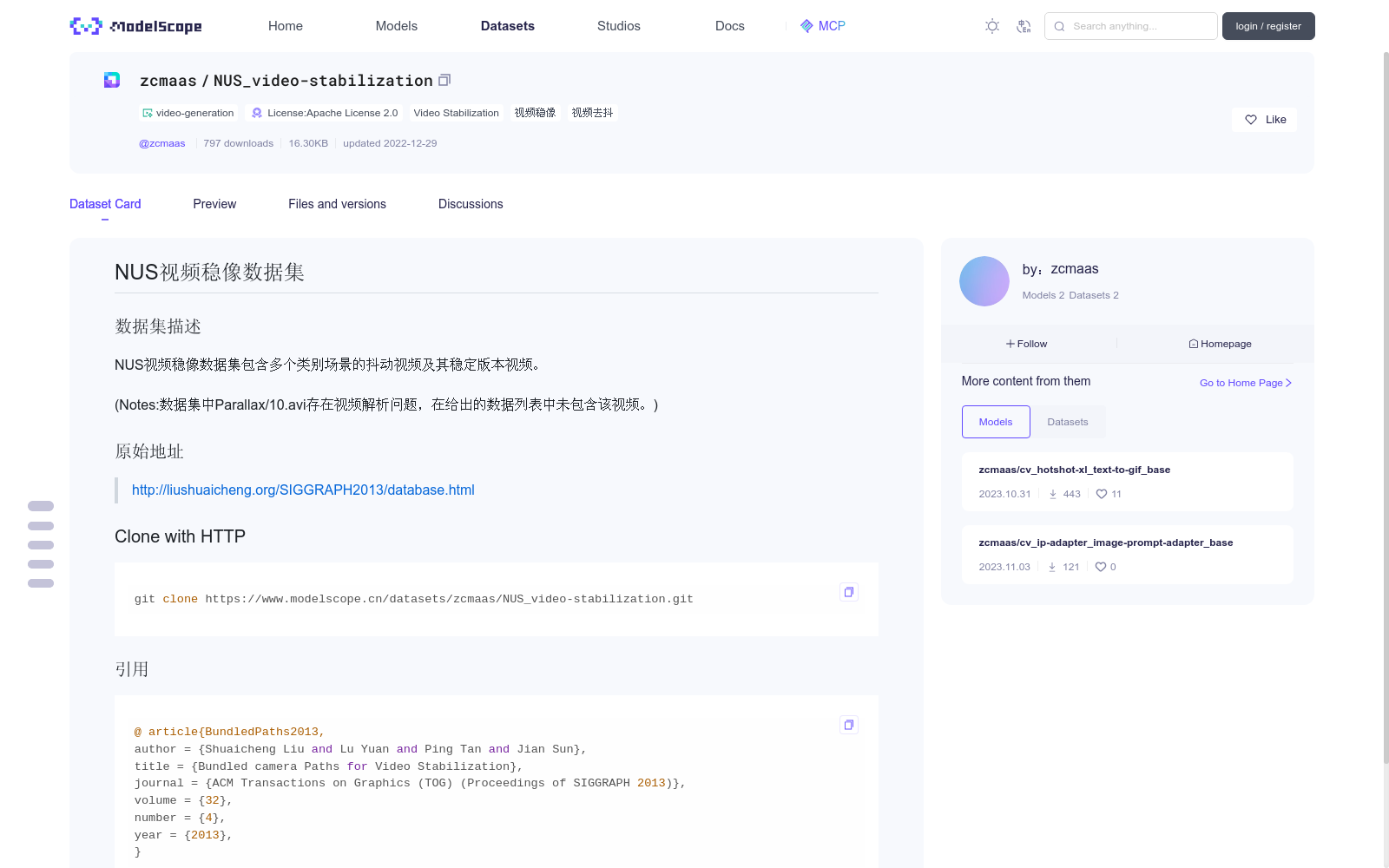Click the video-generation tag icon
Viewport: 1389px width, 868px height.
tap(148, 113)
